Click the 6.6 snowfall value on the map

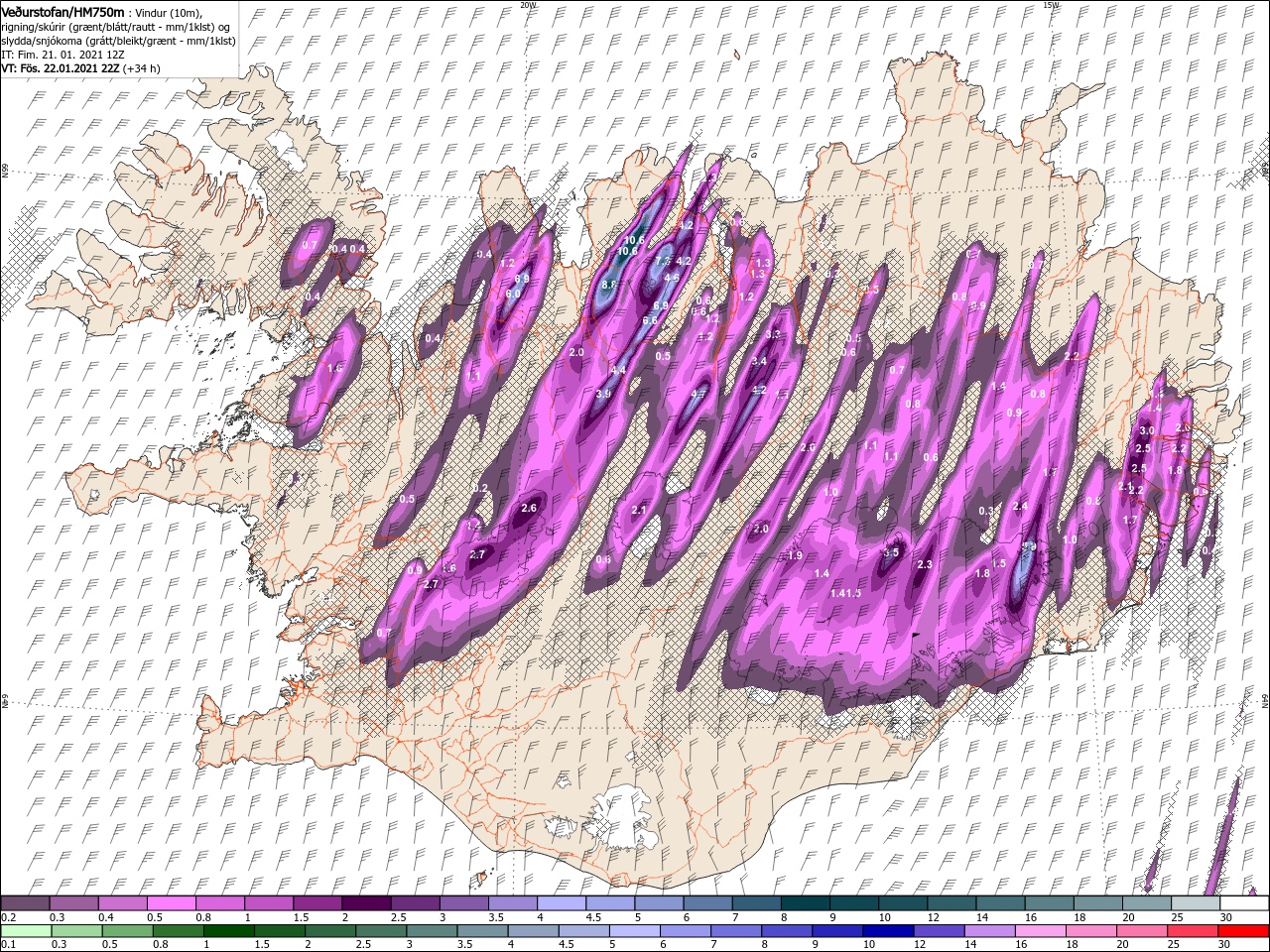pyautogui.click(x=650, y=320)
